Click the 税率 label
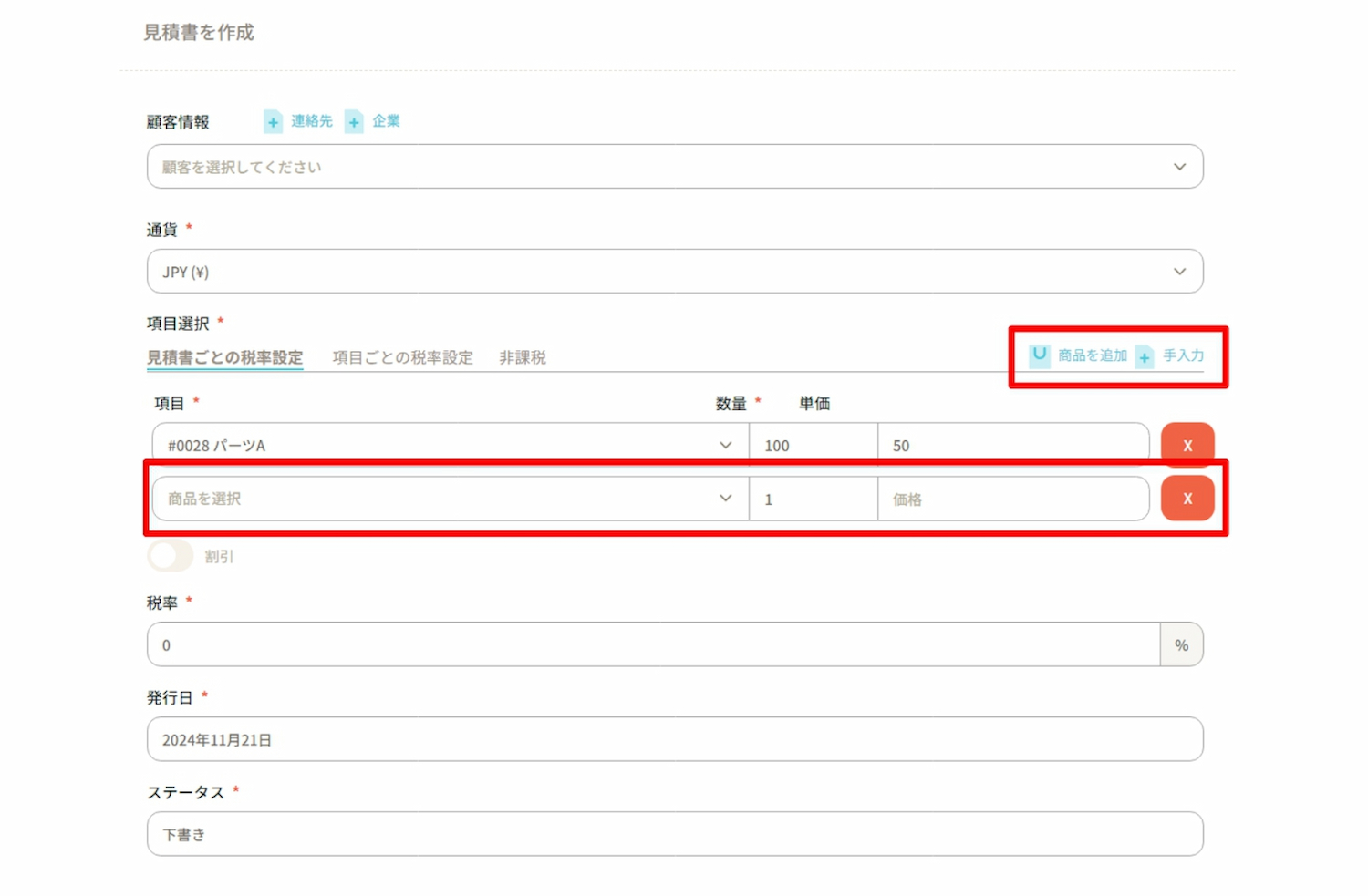 [162, 603]
